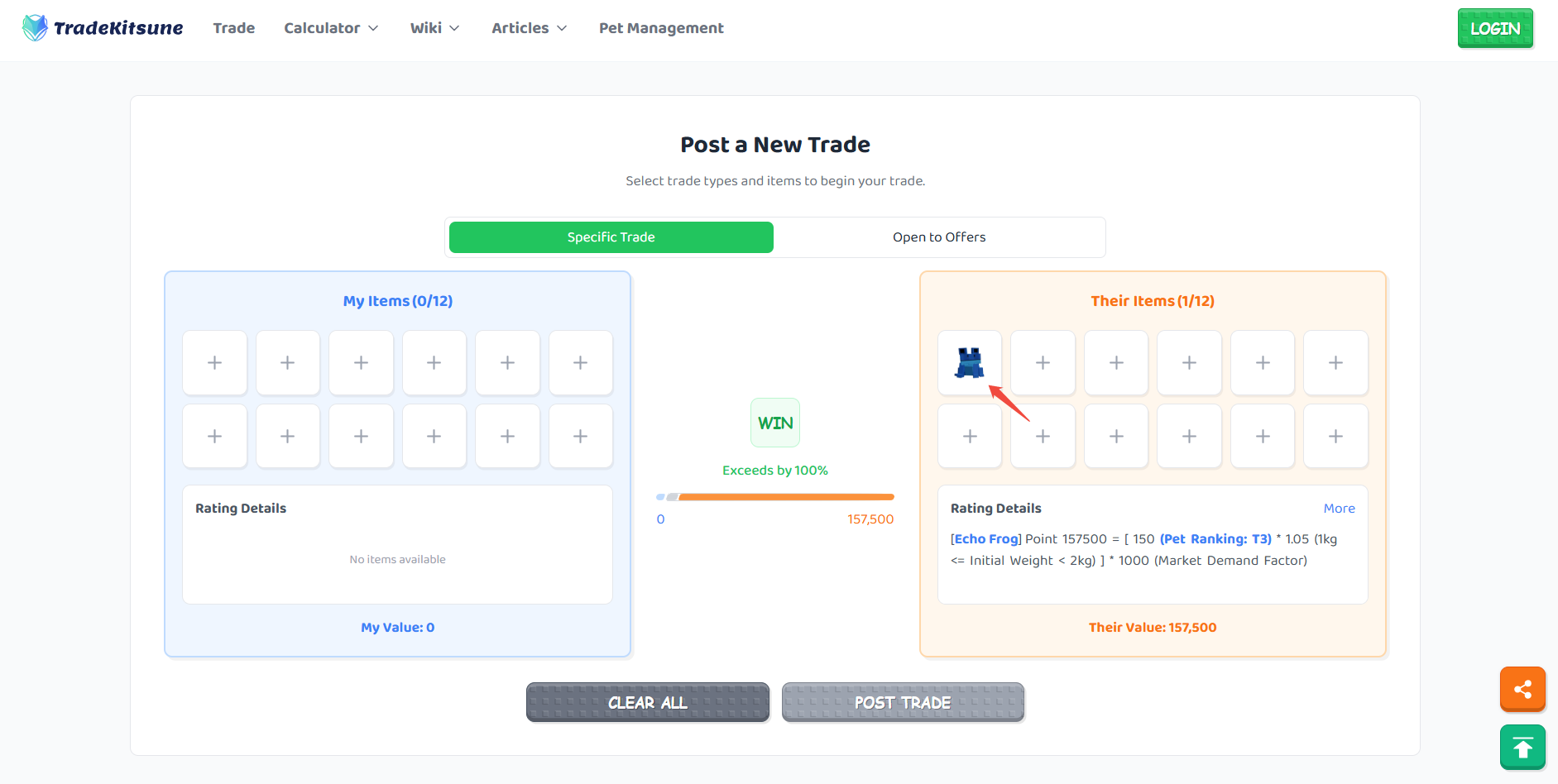Expand the Calculator dropdown menu
This screenshot has width=1558, height=784.
[331, 28]
